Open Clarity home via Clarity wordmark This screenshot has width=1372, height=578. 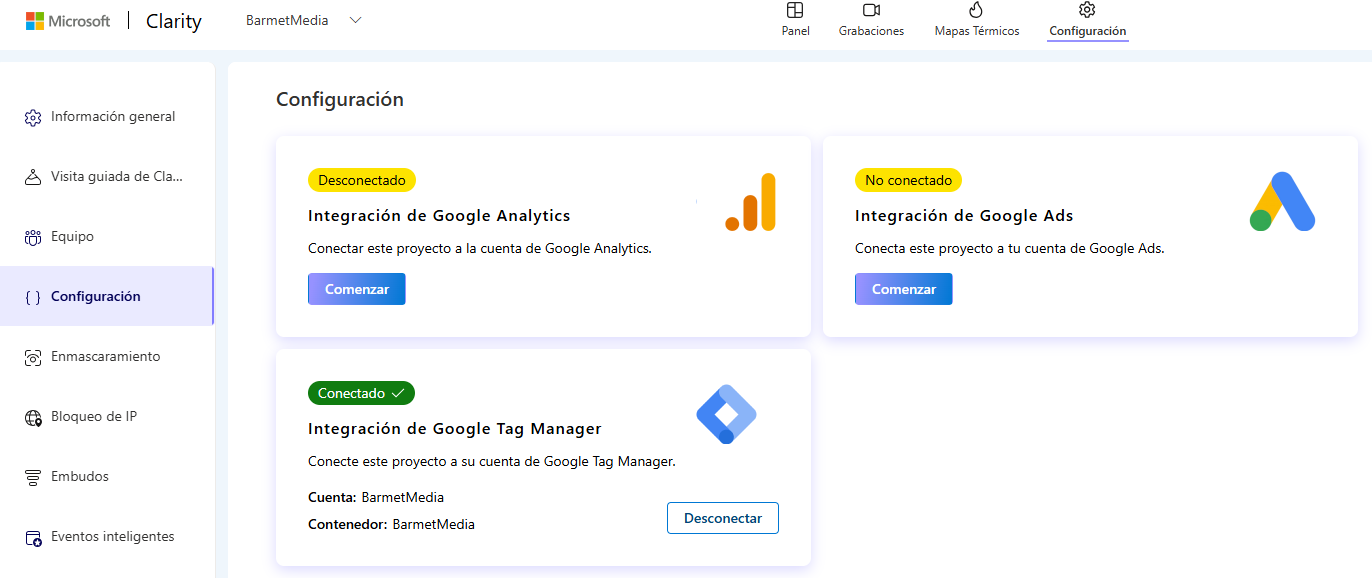[174, 21]
